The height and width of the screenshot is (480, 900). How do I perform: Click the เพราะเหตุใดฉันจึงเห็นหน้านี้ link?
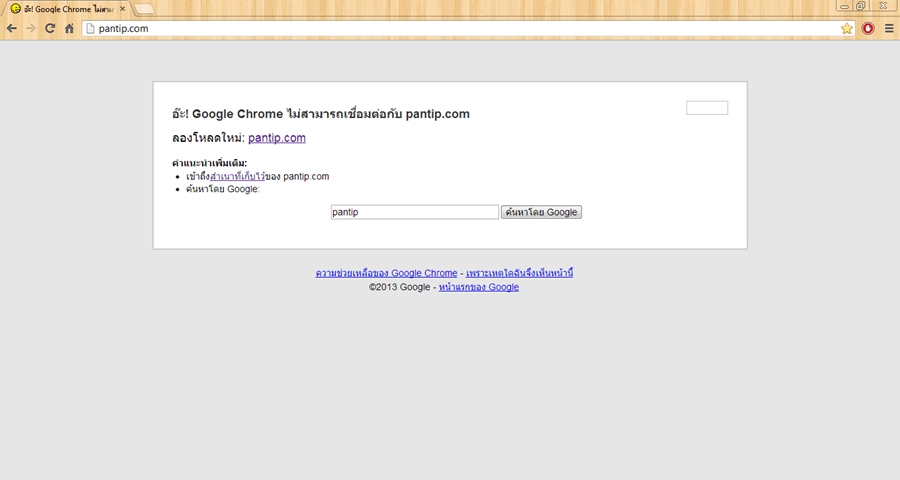point(519,273)
